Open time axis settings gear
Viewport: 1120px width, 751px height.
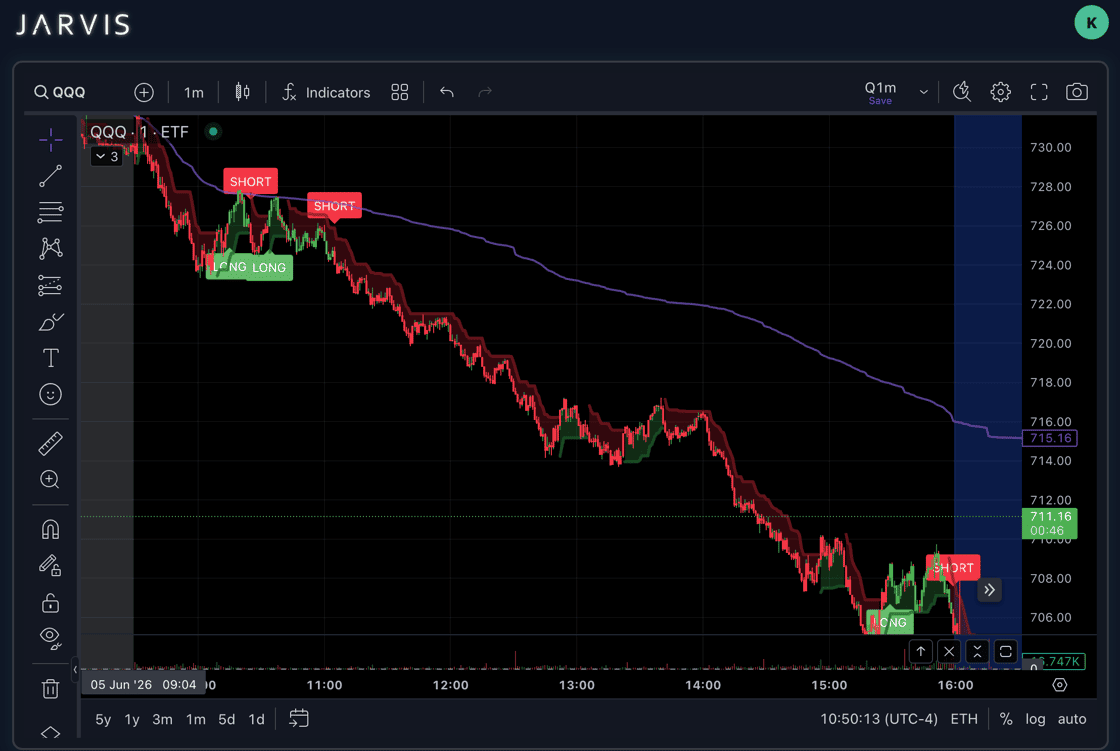pyautogui.click(x=1059, y=685)
